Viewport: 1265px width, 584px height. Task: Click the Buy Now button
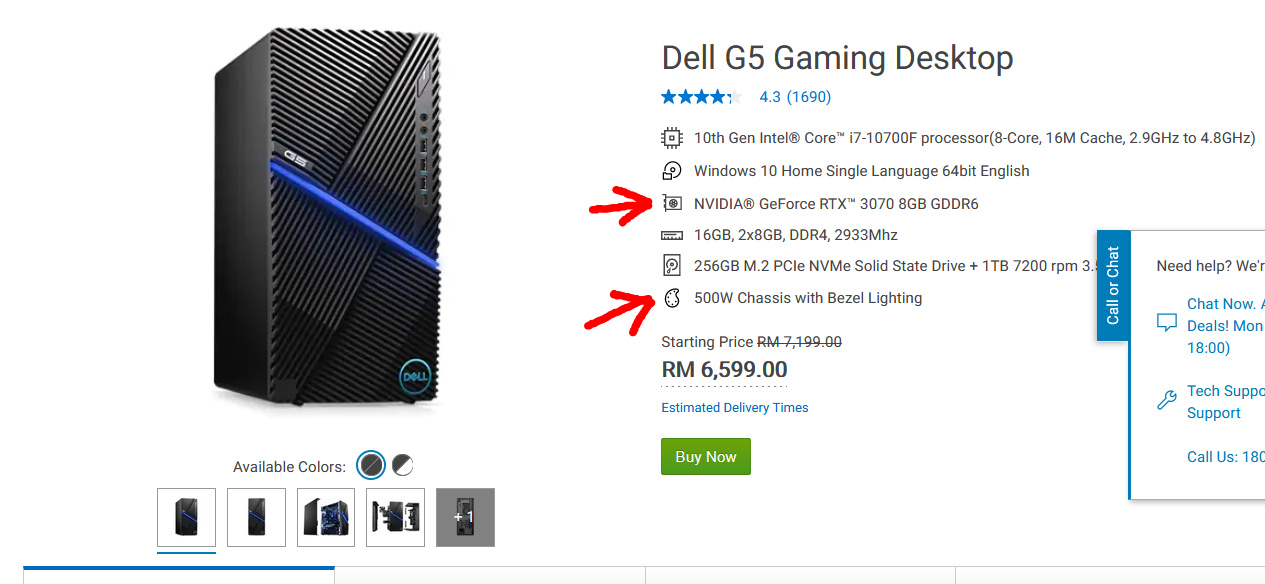click(x=705, y=457)
